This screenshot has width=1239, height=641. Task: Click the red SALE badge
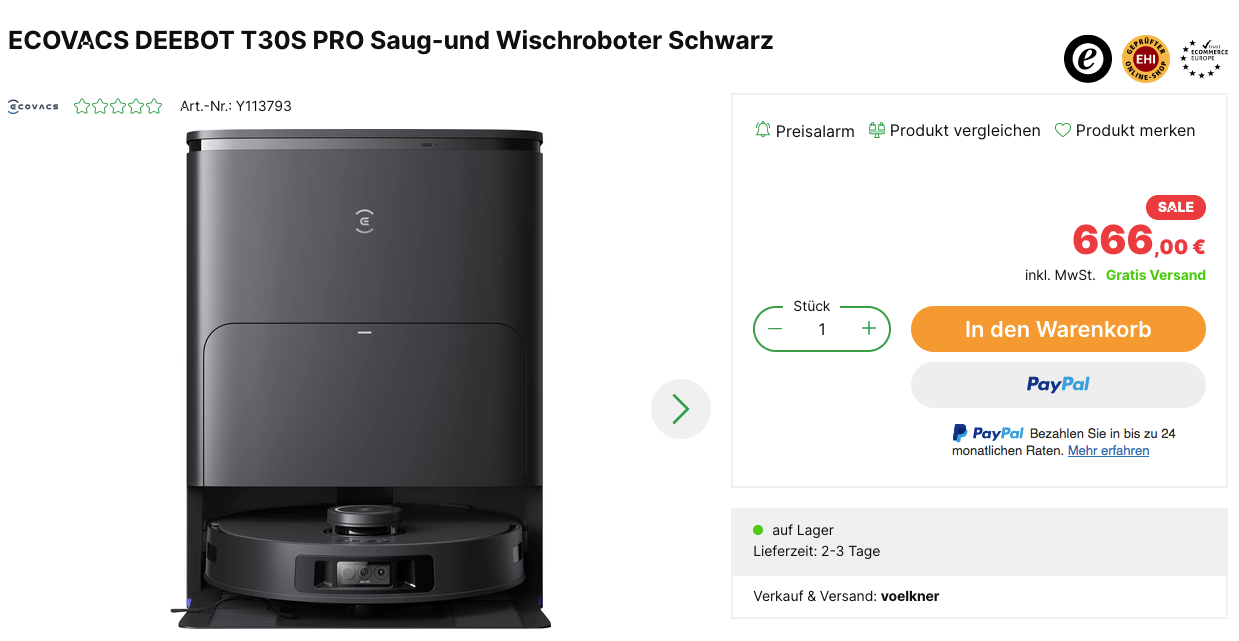(1176, 207)
